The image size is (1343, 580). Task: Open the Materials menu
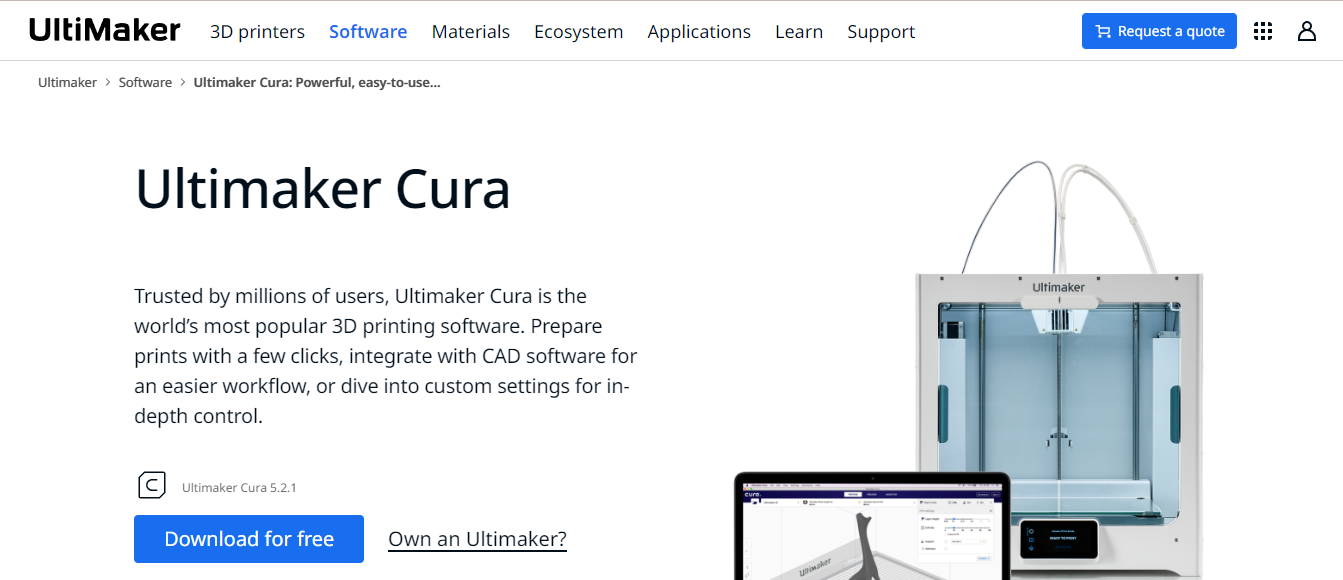click(471, 32)
